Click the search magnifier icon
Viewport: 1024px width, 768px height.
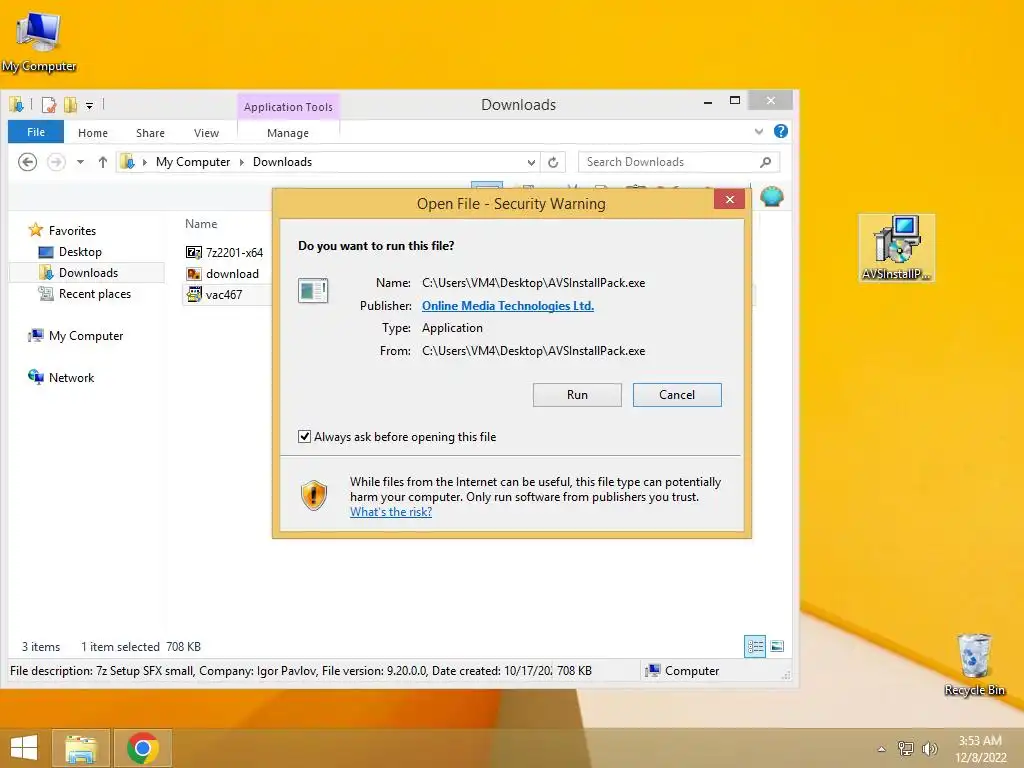pos(766,162)
